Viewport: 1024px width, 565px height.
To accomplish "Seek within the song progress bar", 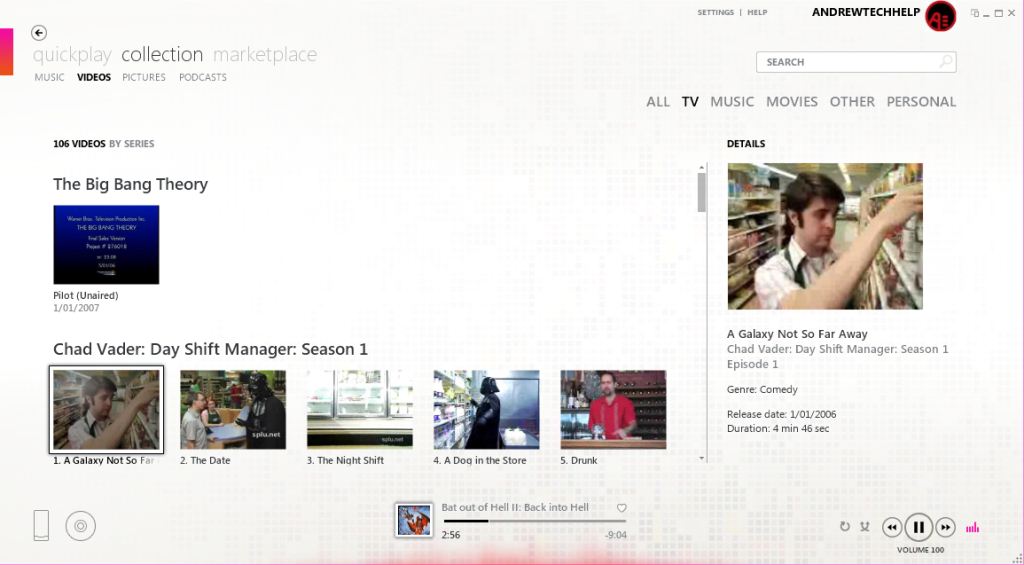I will point(535,521).
